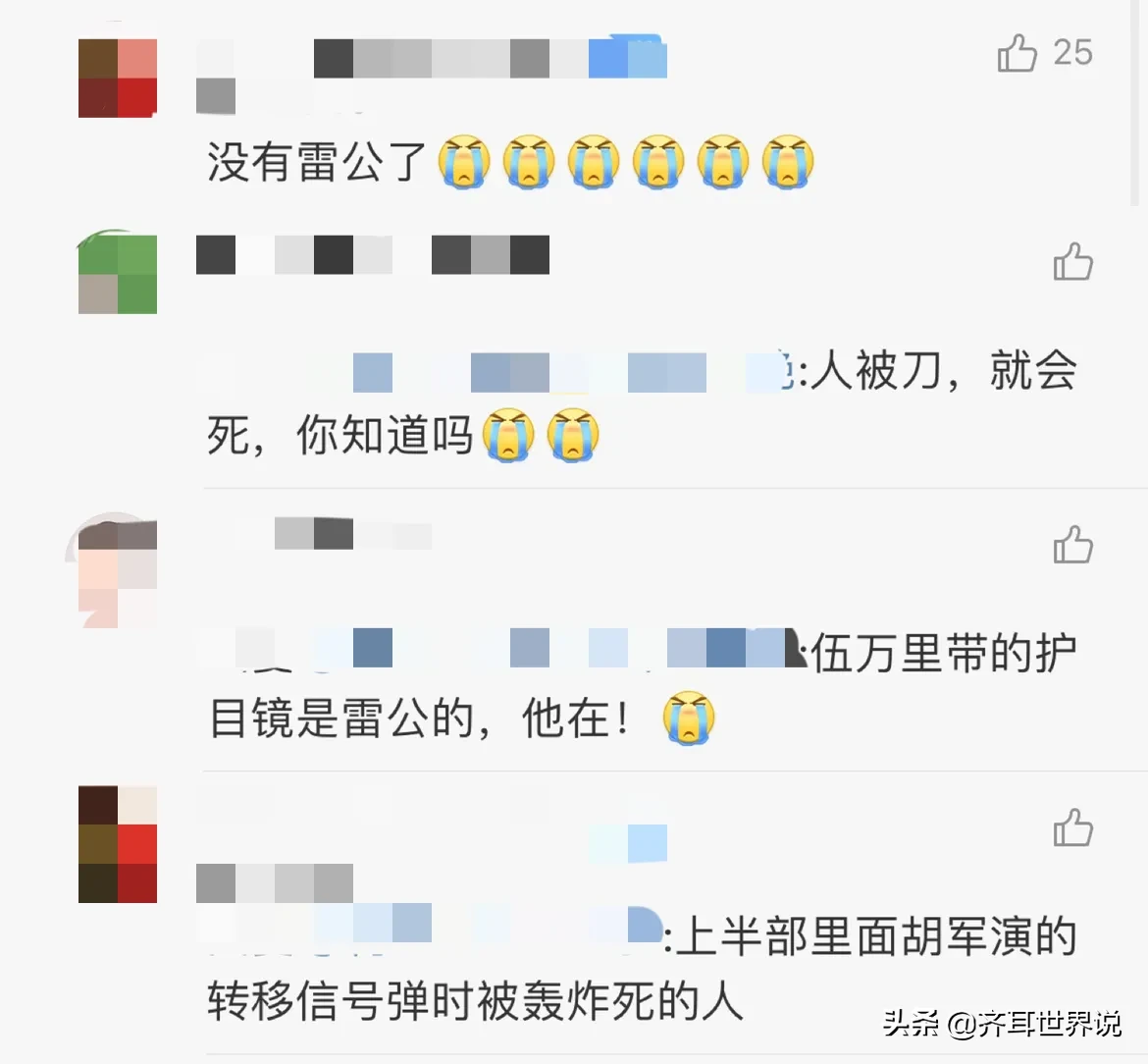The height and width of the screenshot is (1064, 1148).
Task: Select the comment text "目镜是雷公的，他在！"
Action: click(x=418, y=718)
